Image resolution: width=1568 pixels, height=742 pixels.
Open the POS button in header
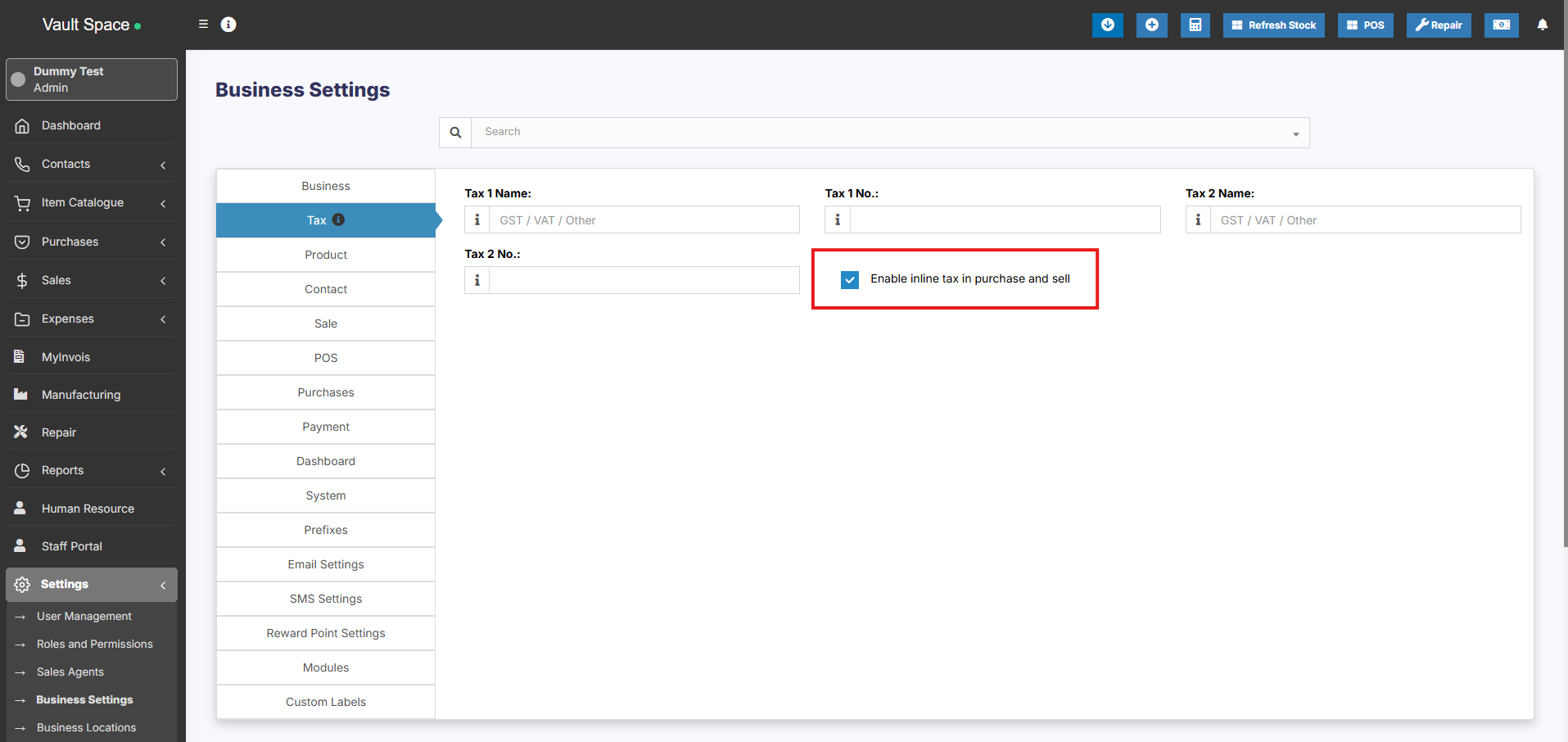tap(1365, 25)
